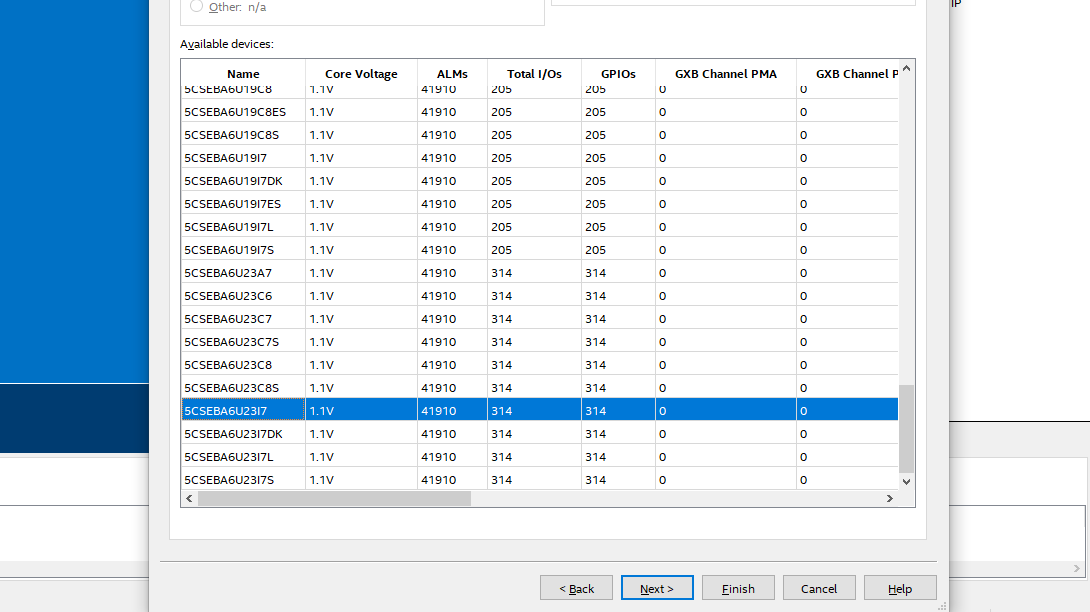Screen dimensions: 1090x612
Task: Sort by Core Voltage column header
Action: (361, 74)
